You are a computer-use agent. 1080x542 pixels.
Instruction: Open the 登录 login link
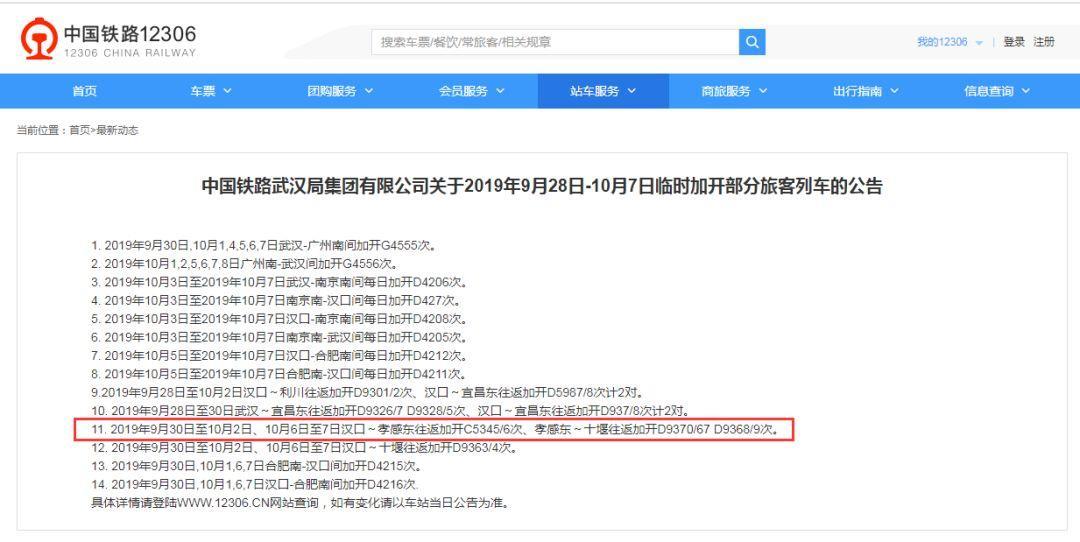[1014, 41]
